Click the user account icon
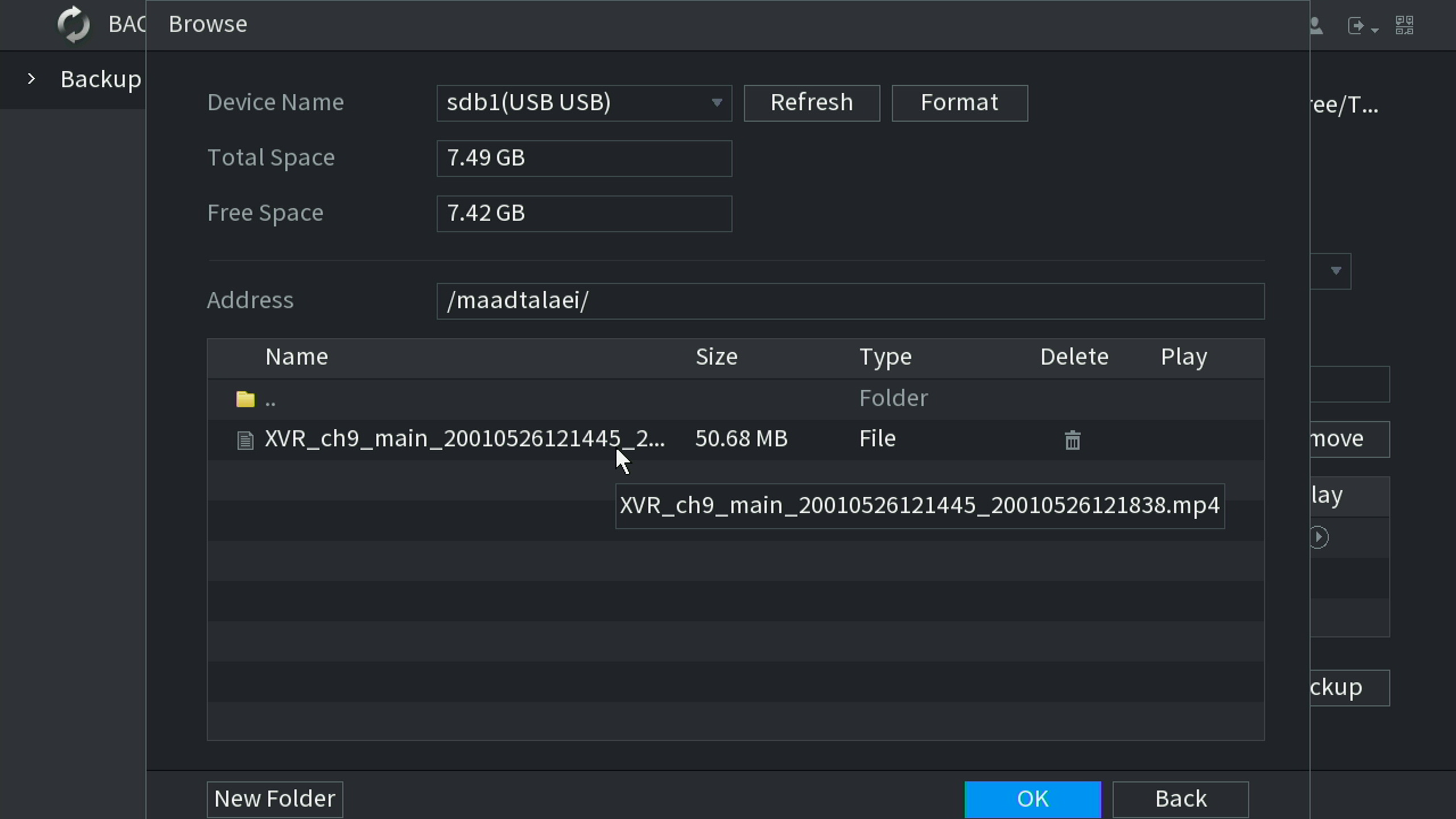Screen dimensions: 1456x819 coord(1316,26)
